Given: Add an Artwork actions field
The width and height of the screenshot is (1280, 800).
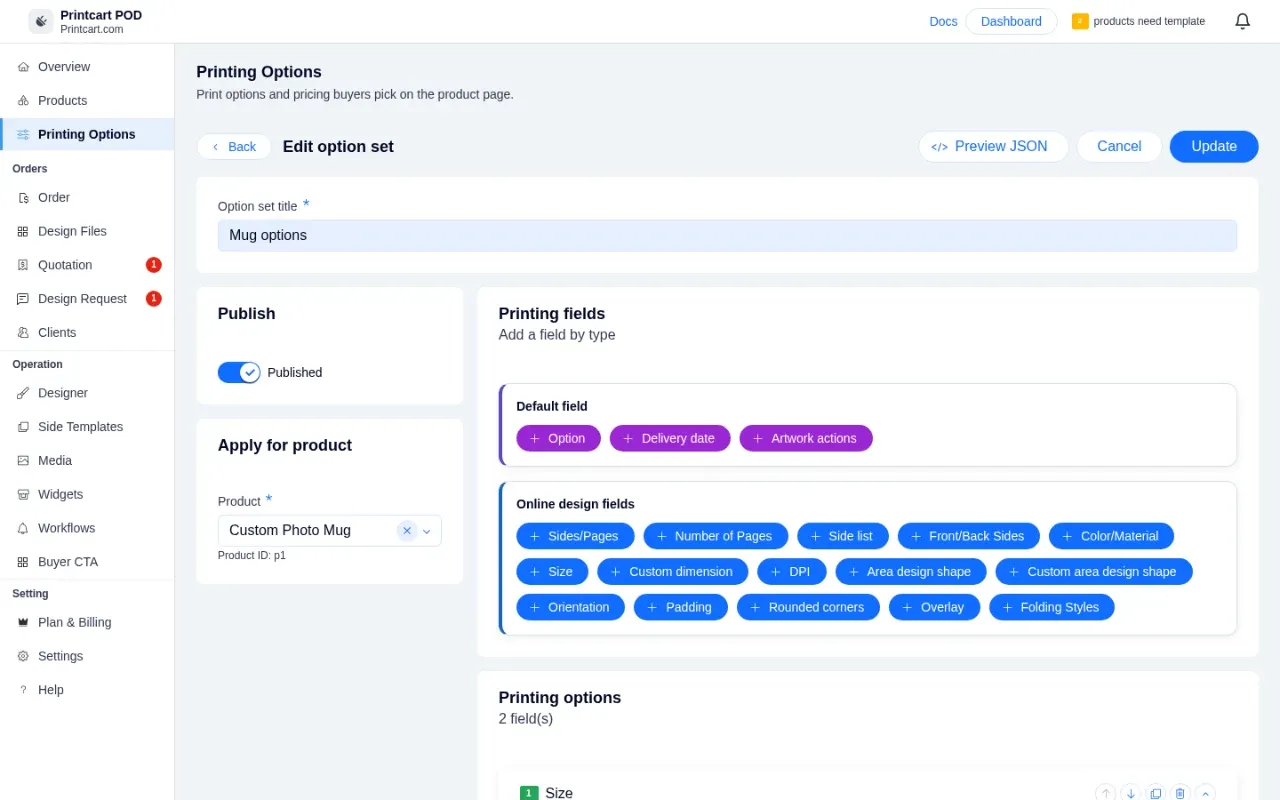Looking at the screenshot, I should [x=806, y=438].
